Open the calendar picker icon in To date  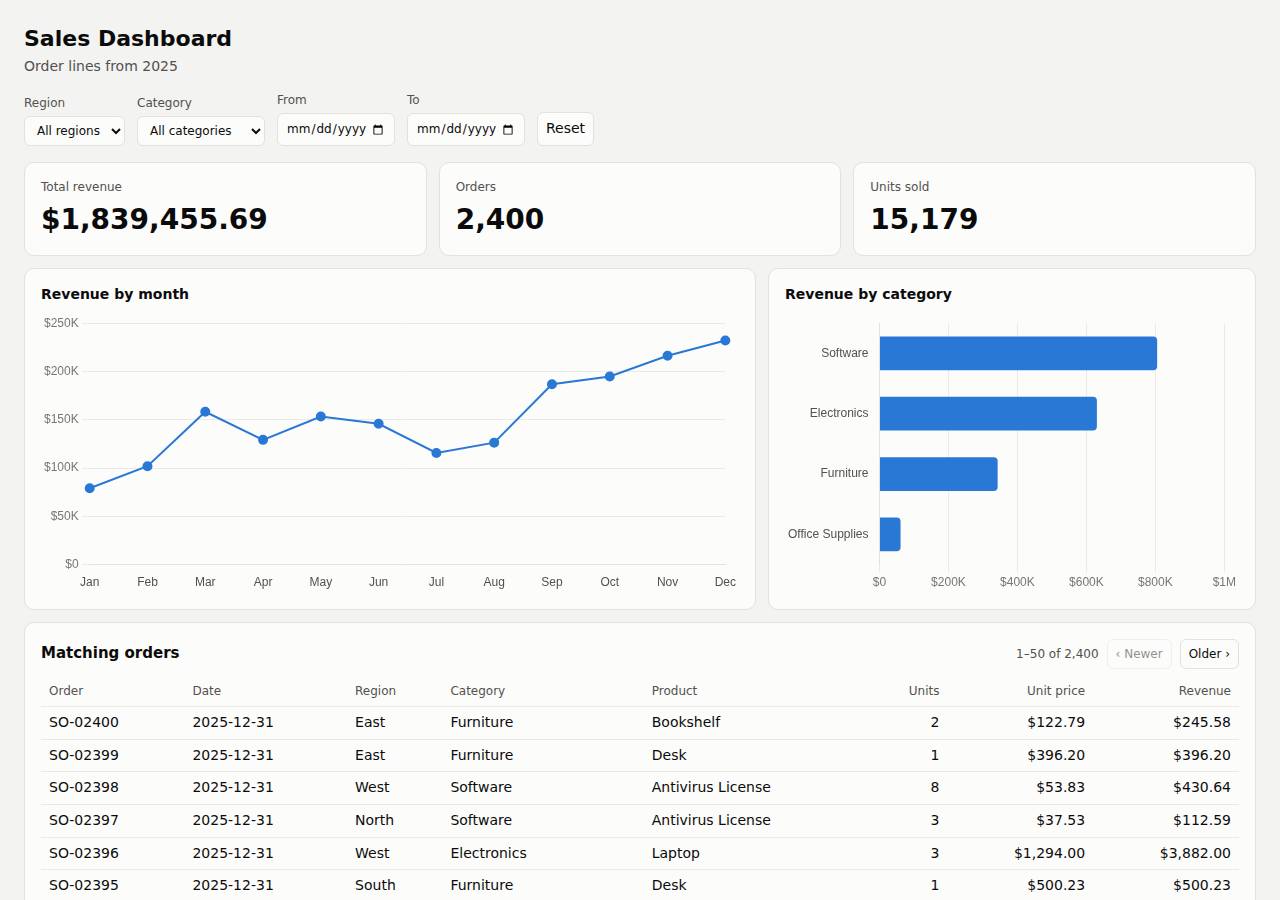coord(508,130)
